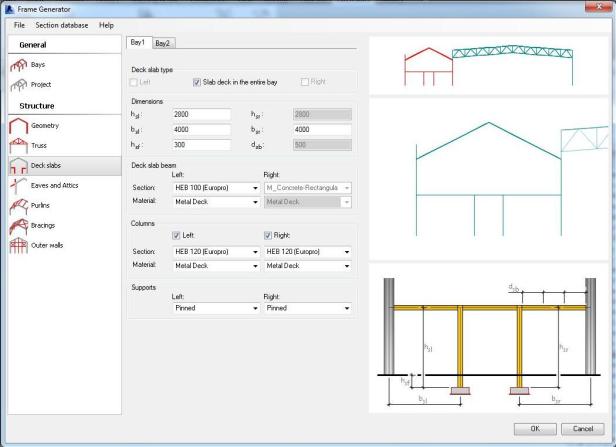This screenshot has width=616, height=447.
Task: Open the Help menu
Action: [x=106, y=24]
